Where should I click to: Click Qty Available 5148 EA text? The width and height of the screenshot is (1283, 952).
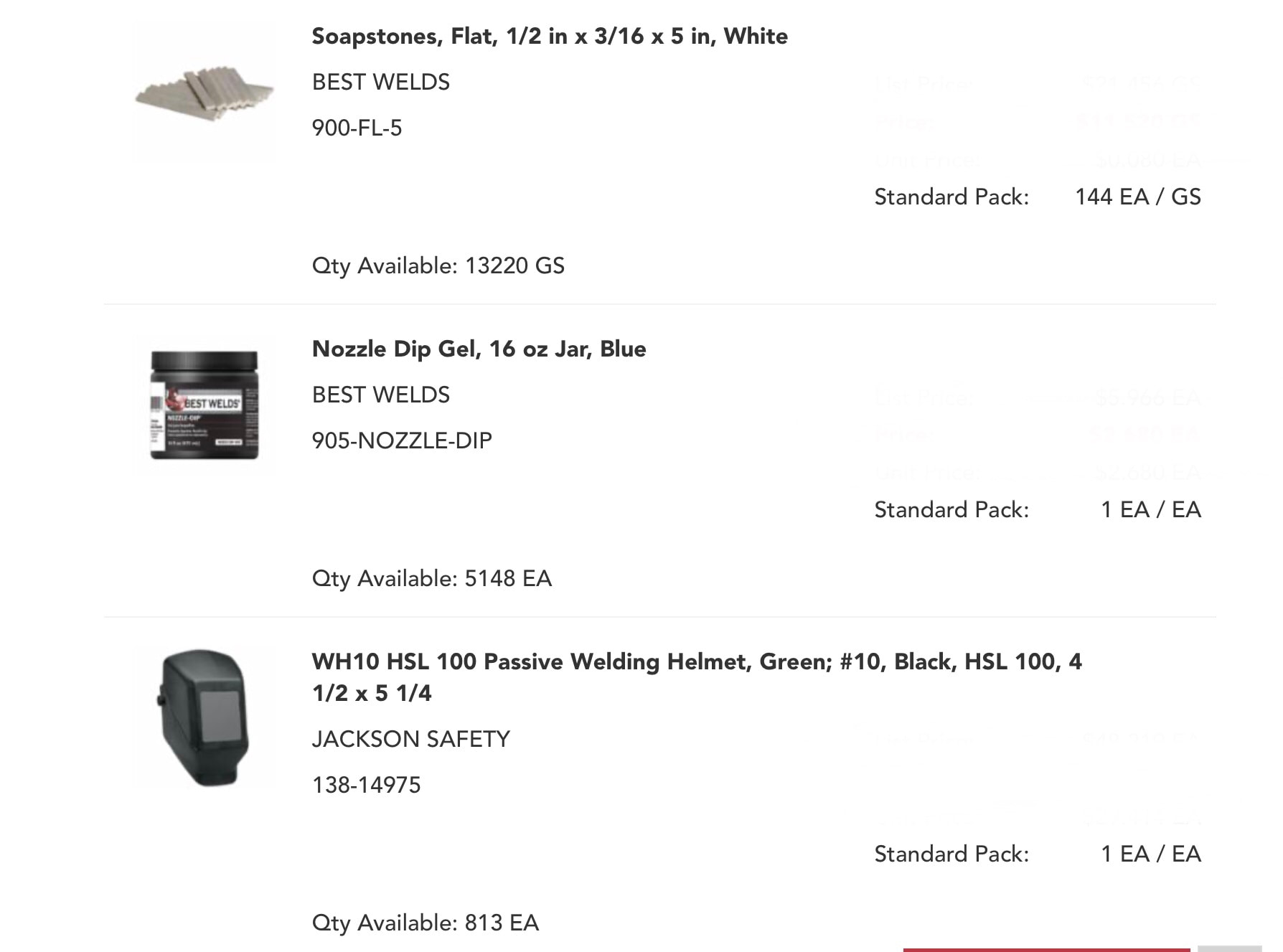431,579
